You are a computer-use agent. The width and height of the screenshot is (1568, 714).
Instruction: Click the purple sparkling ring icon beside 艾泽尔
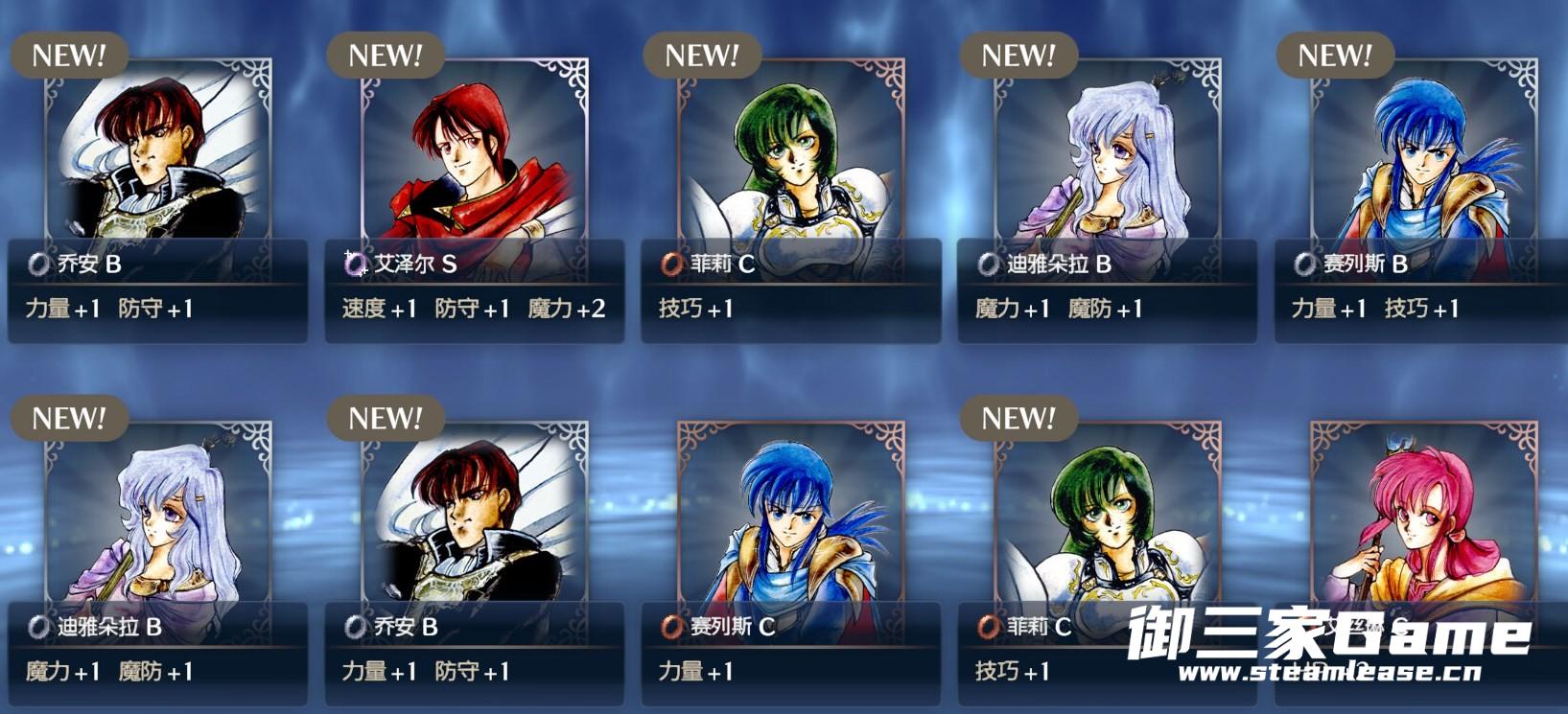point(356,263)
